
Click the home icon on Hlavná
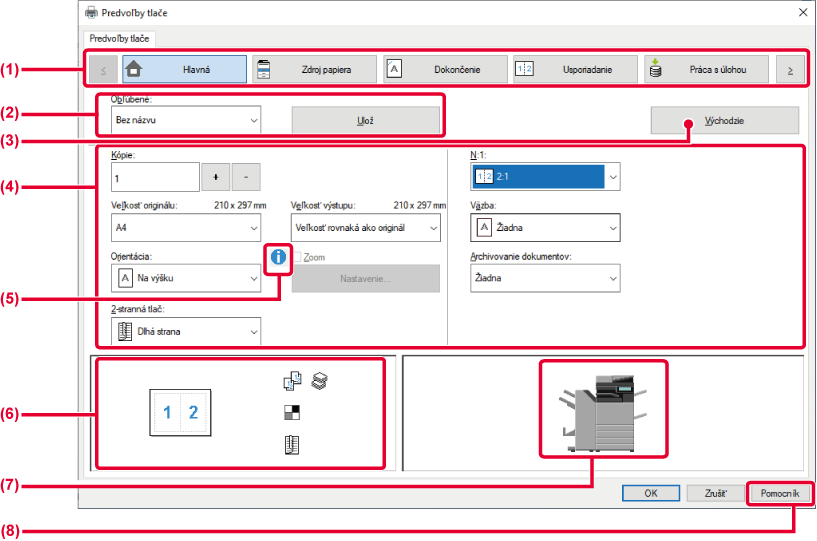tap(134, 69)
